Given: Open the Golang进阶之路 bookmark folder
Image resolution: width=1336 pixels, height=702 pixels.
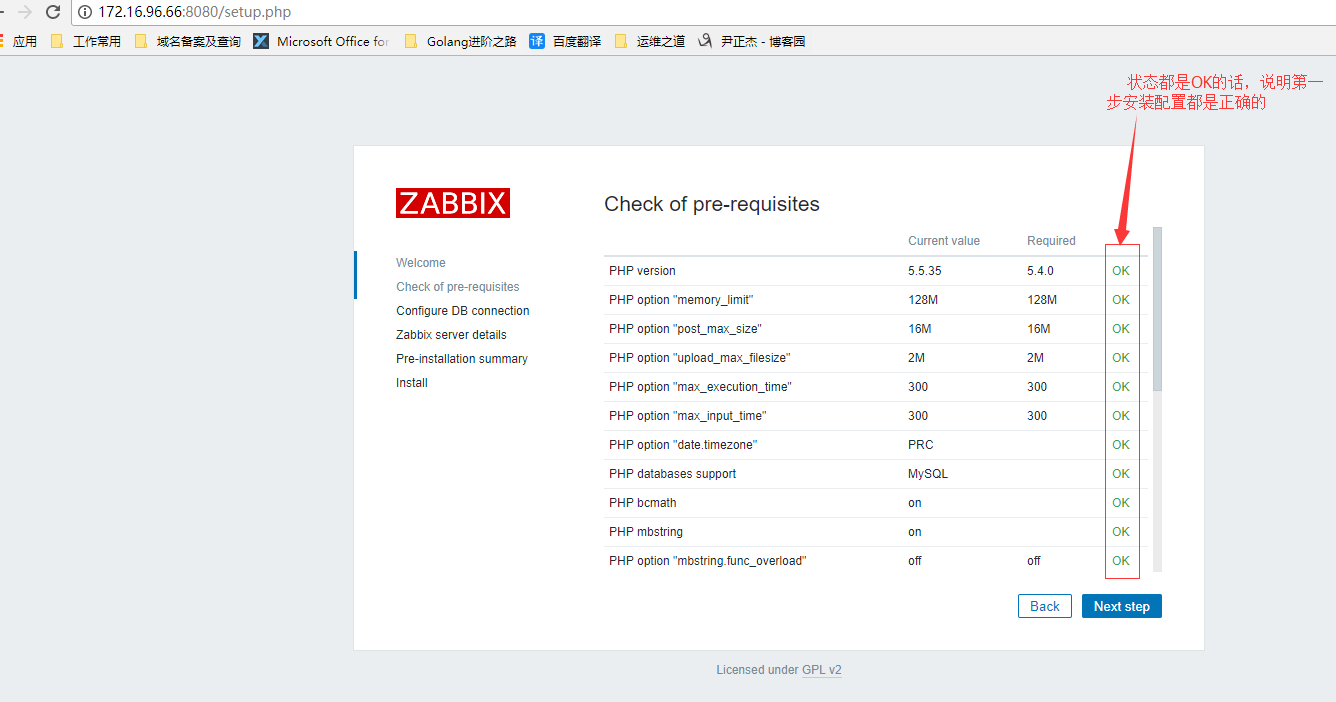Looking at the screenshot, I should [460, 41].
